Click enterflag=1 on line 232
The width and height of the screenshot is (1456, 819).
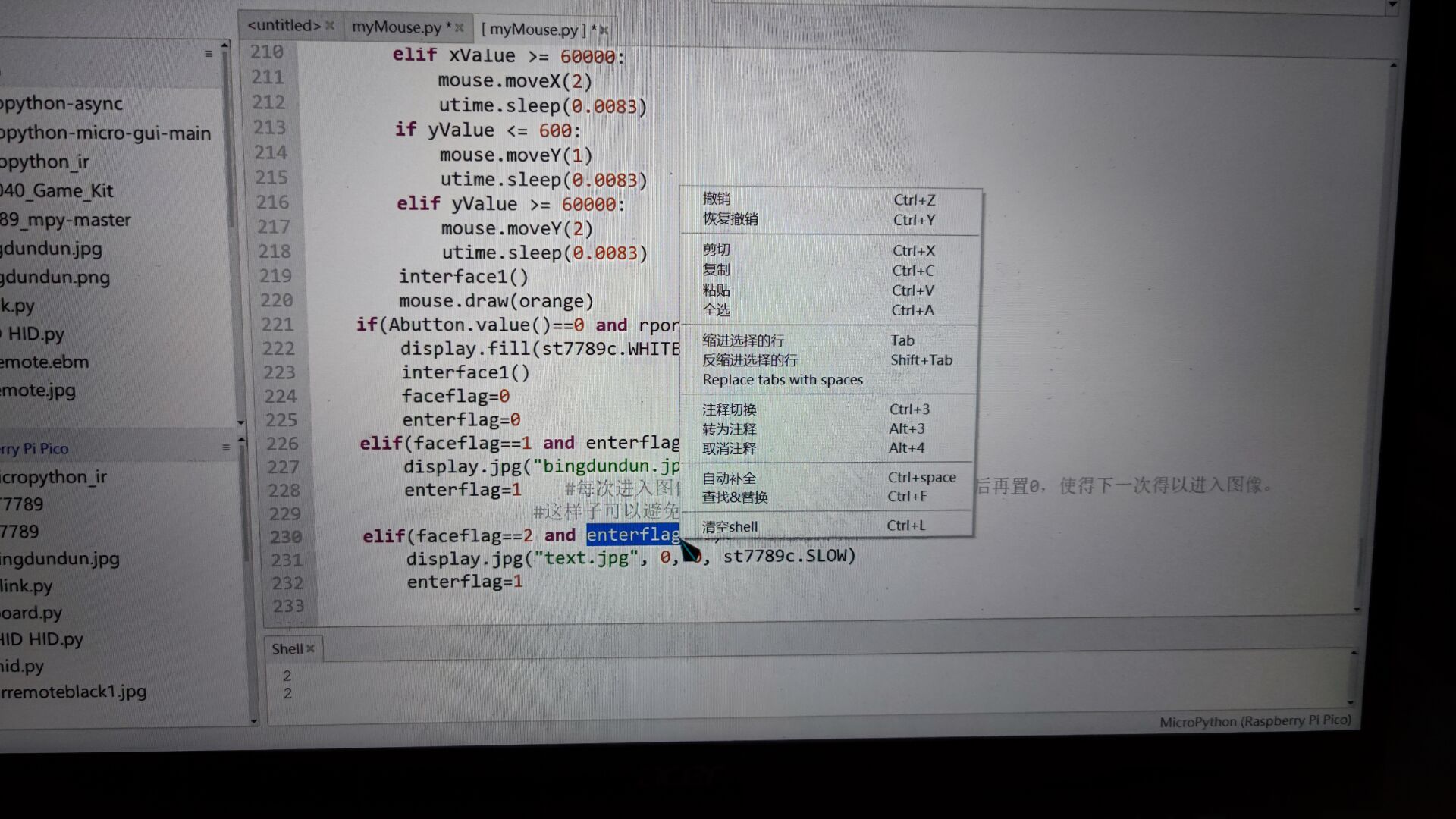pos(465,582)
